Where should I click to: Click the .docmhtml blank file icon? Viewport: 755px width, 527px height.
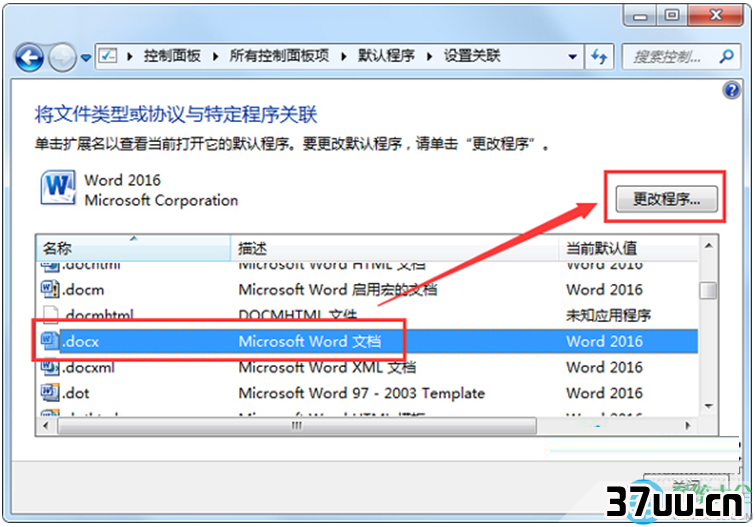(x=50, y=315)
